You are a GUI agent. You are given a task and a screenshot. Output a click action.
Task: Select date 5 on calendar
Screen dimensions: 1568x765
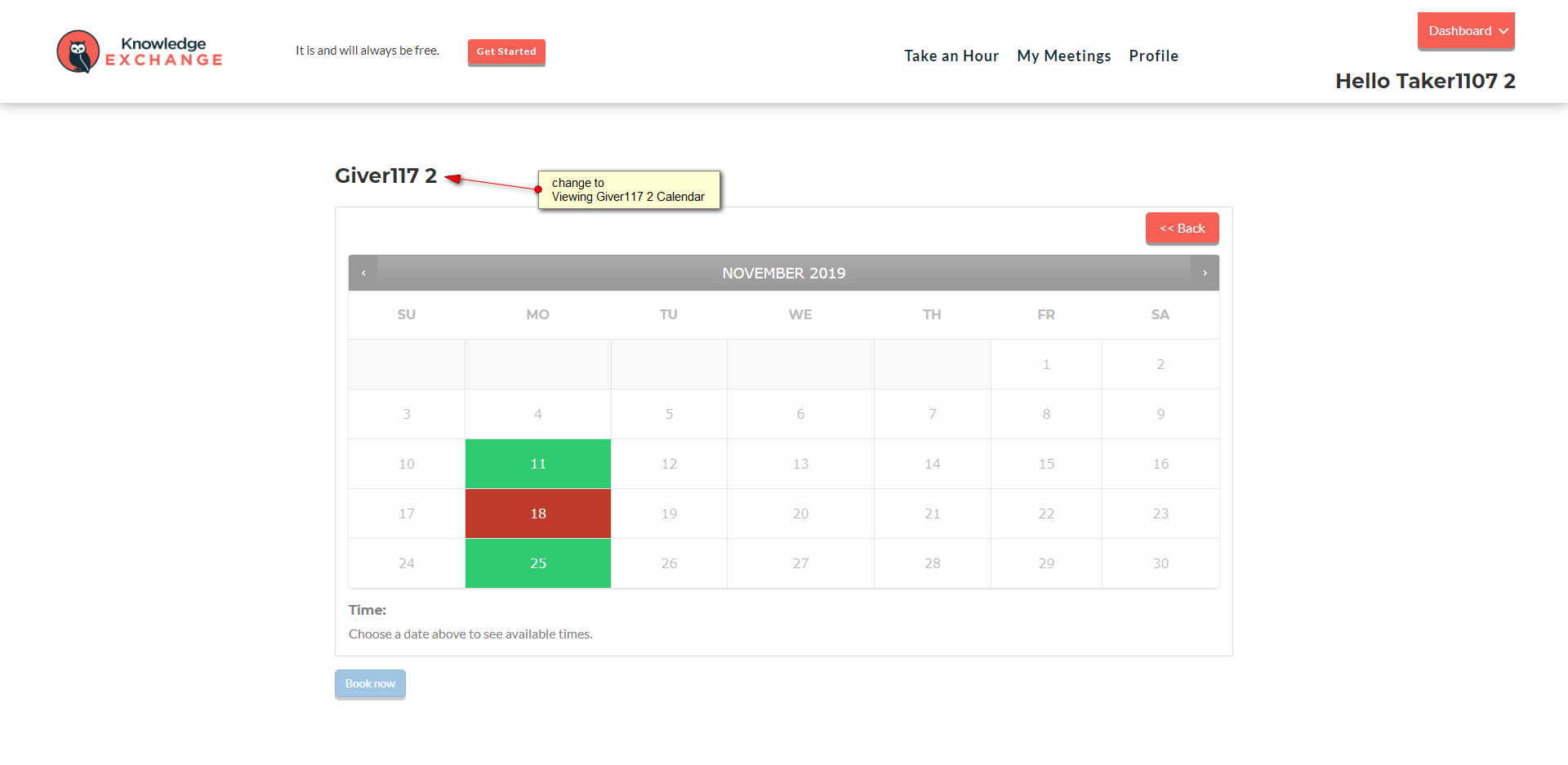(669, 414)
